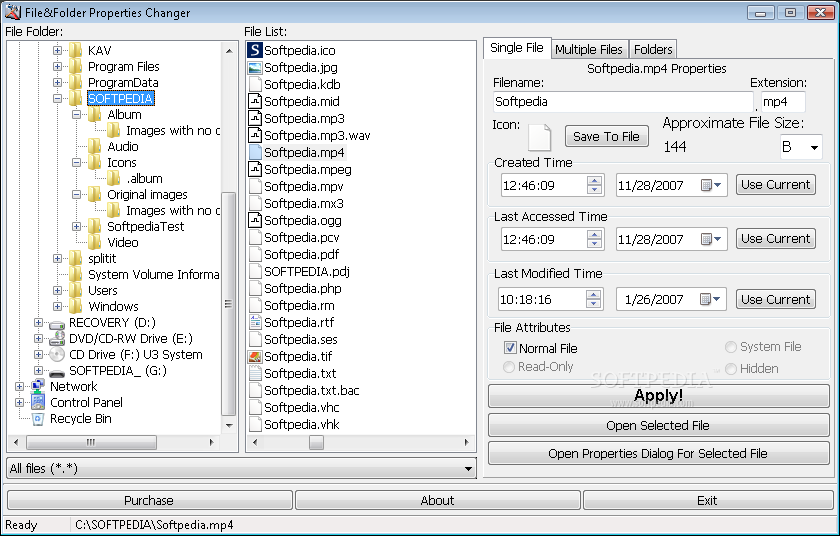Screen dimensions: 840x536
Task: Select the Hidden attribute option
Action: coord(731,368)
